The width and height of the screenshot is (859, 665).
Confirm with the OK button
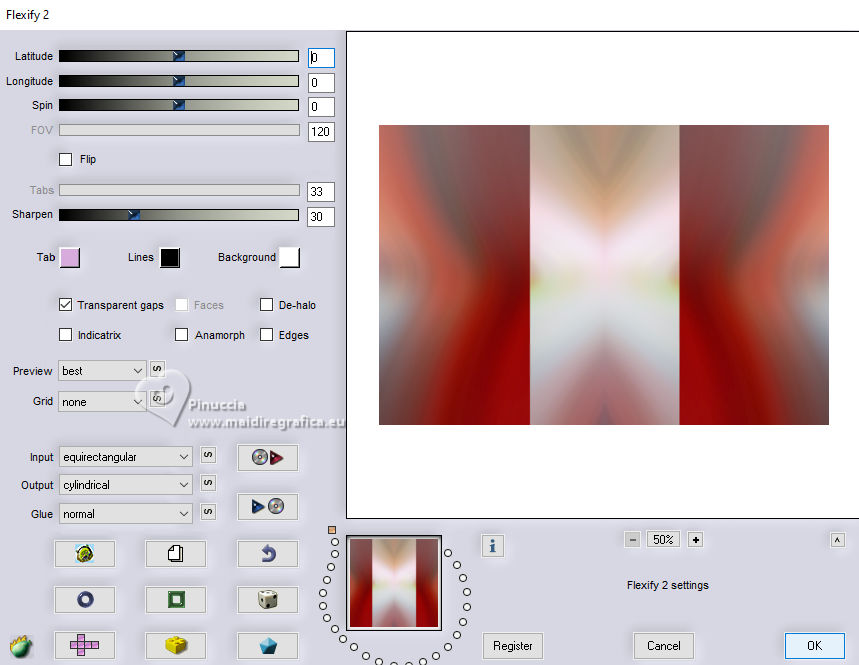(815, 646)
